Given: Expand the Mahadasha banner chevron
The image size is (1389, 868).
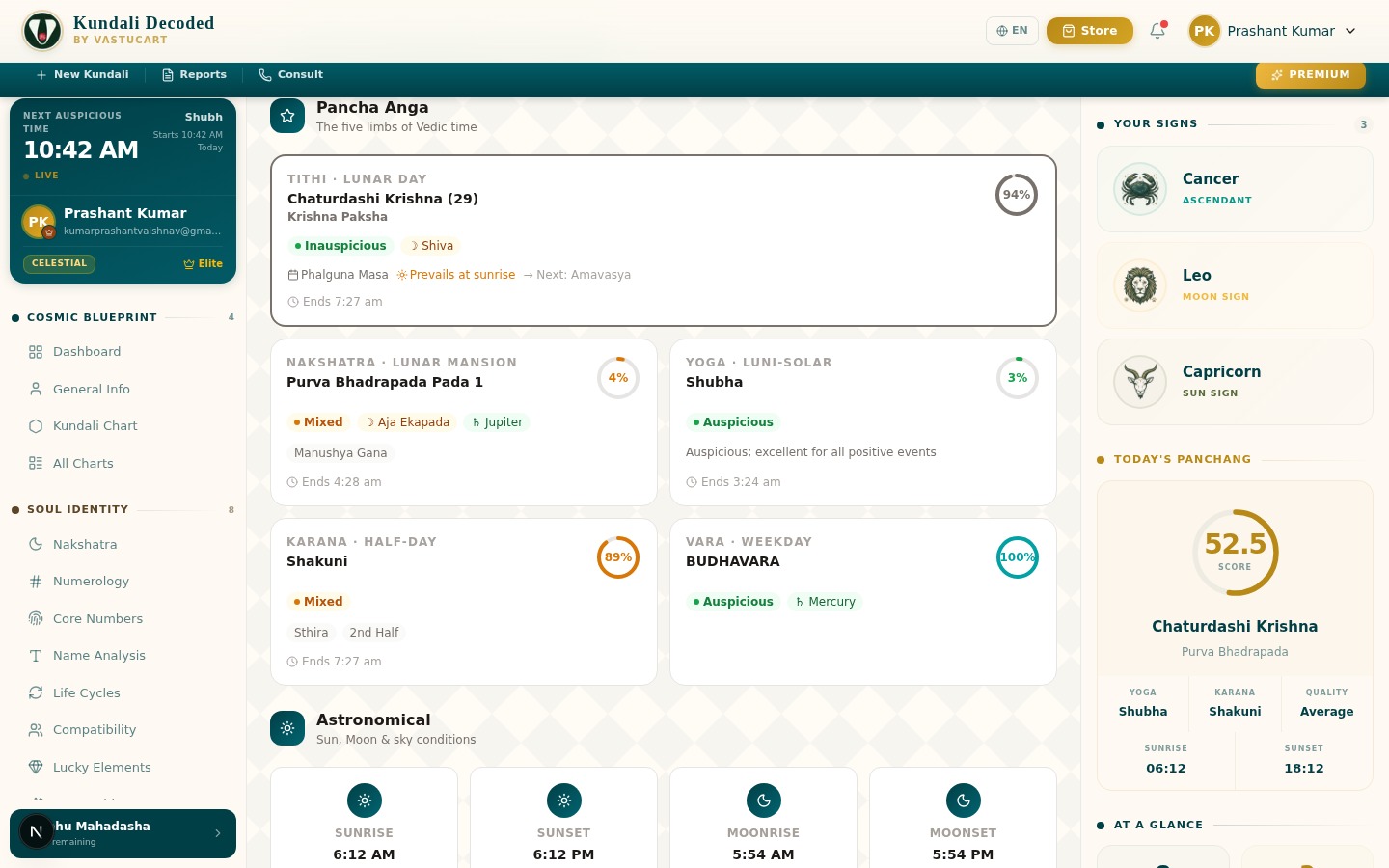Looking at the screenshot, I should tap(218, 833).
